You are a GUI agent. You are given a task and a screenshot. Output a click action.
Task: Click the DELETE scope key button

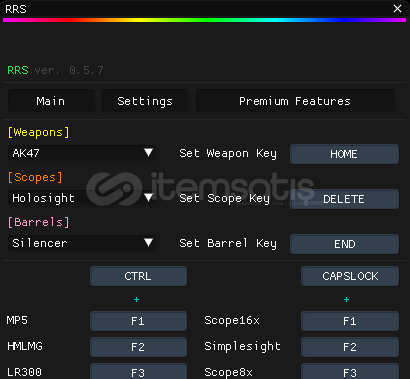tap(344, 199)
